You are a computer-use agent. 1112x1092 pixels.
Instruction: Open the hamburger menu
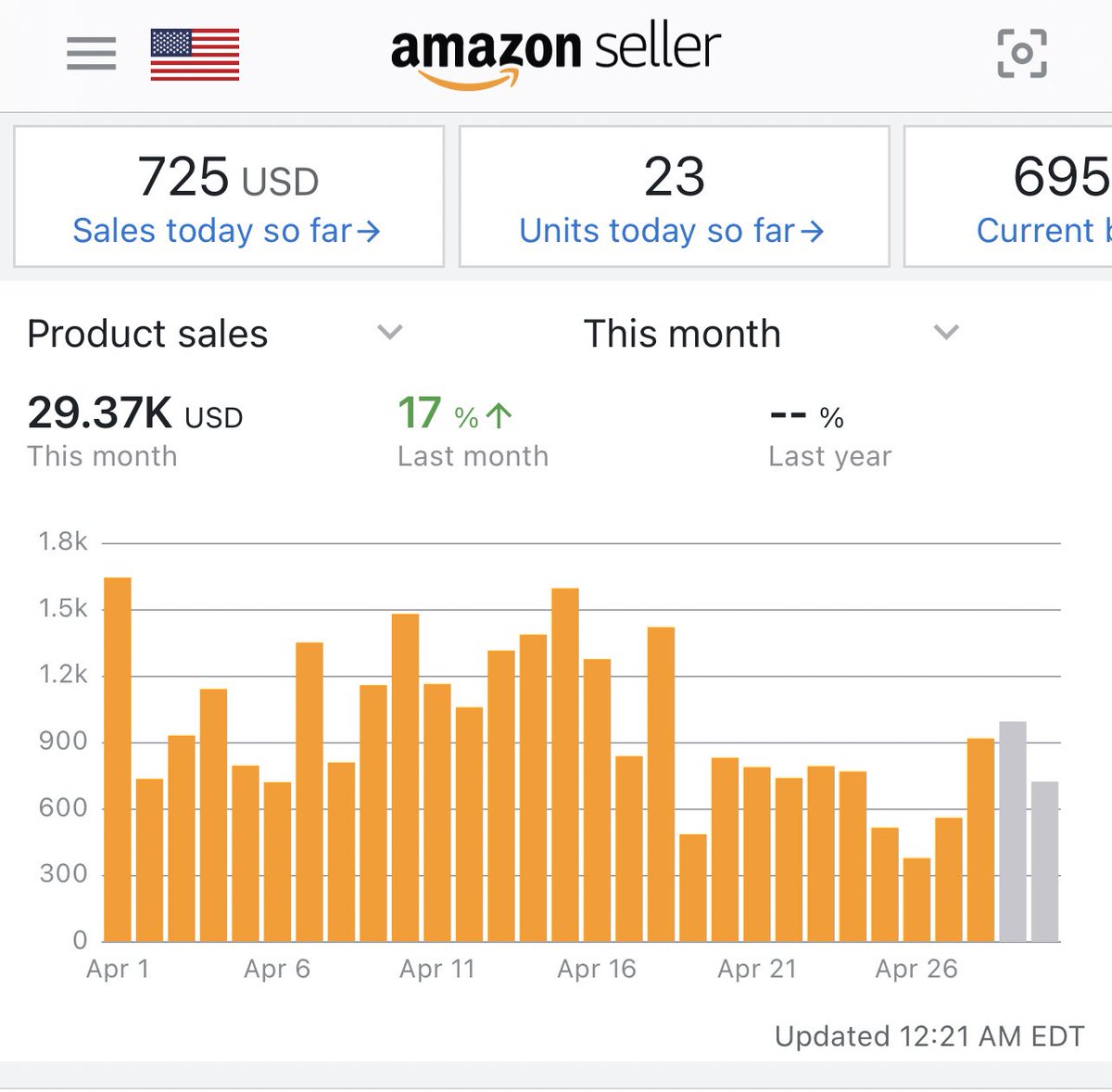click(x=91, y=54)
